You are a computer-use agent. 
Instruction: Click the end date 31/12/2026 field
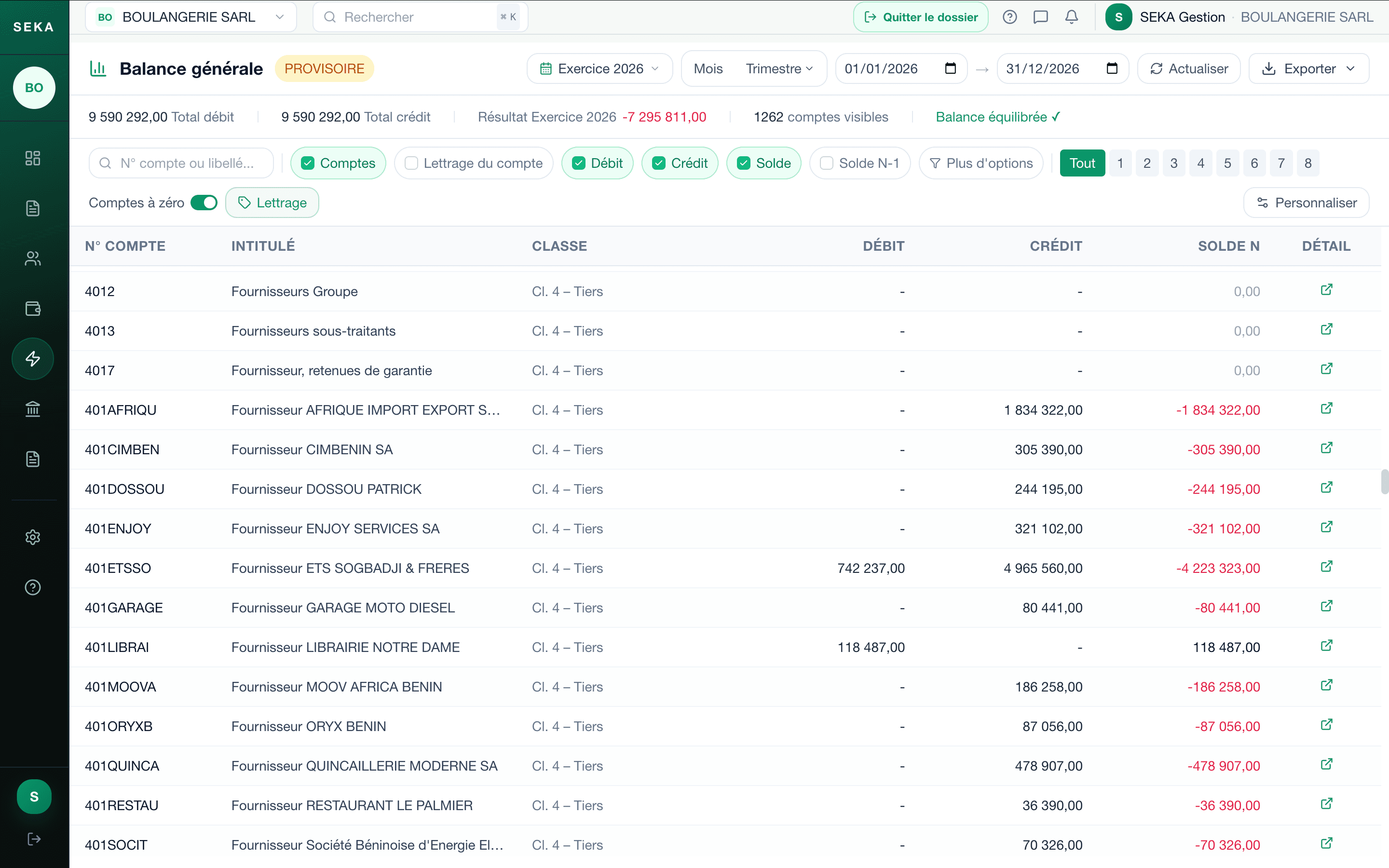(x=1062, y=69)
